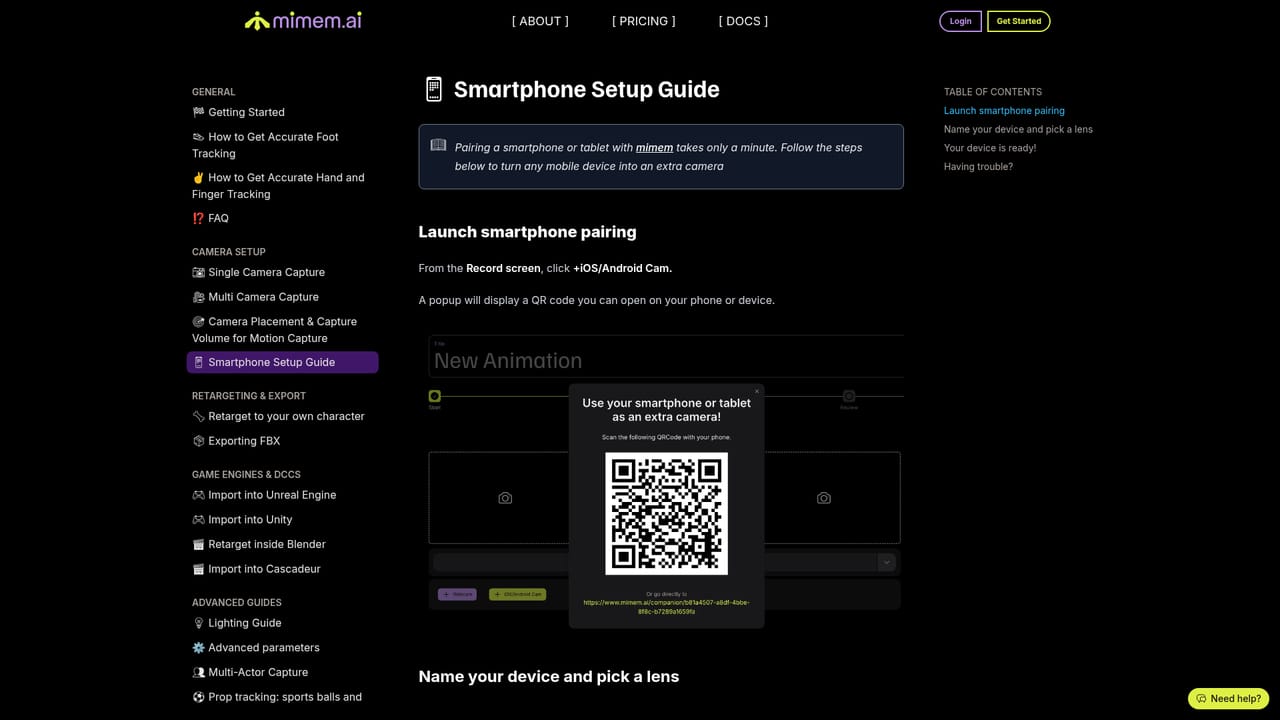Click the package icon beside Exporting FBX
1280x720 pixels.
pyautogui.click(x=198, y=441)
